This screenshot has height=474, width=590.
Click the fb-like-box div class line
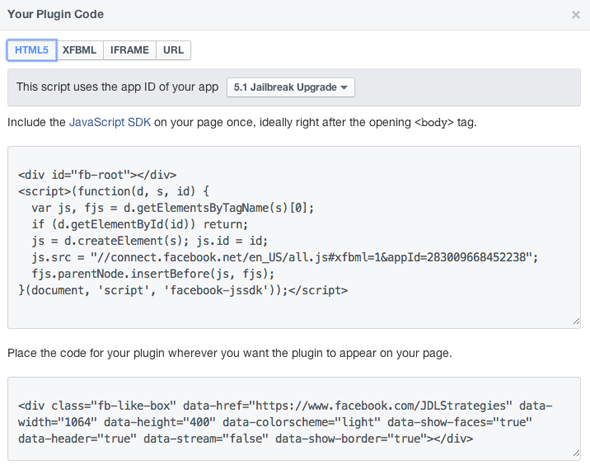285,406
